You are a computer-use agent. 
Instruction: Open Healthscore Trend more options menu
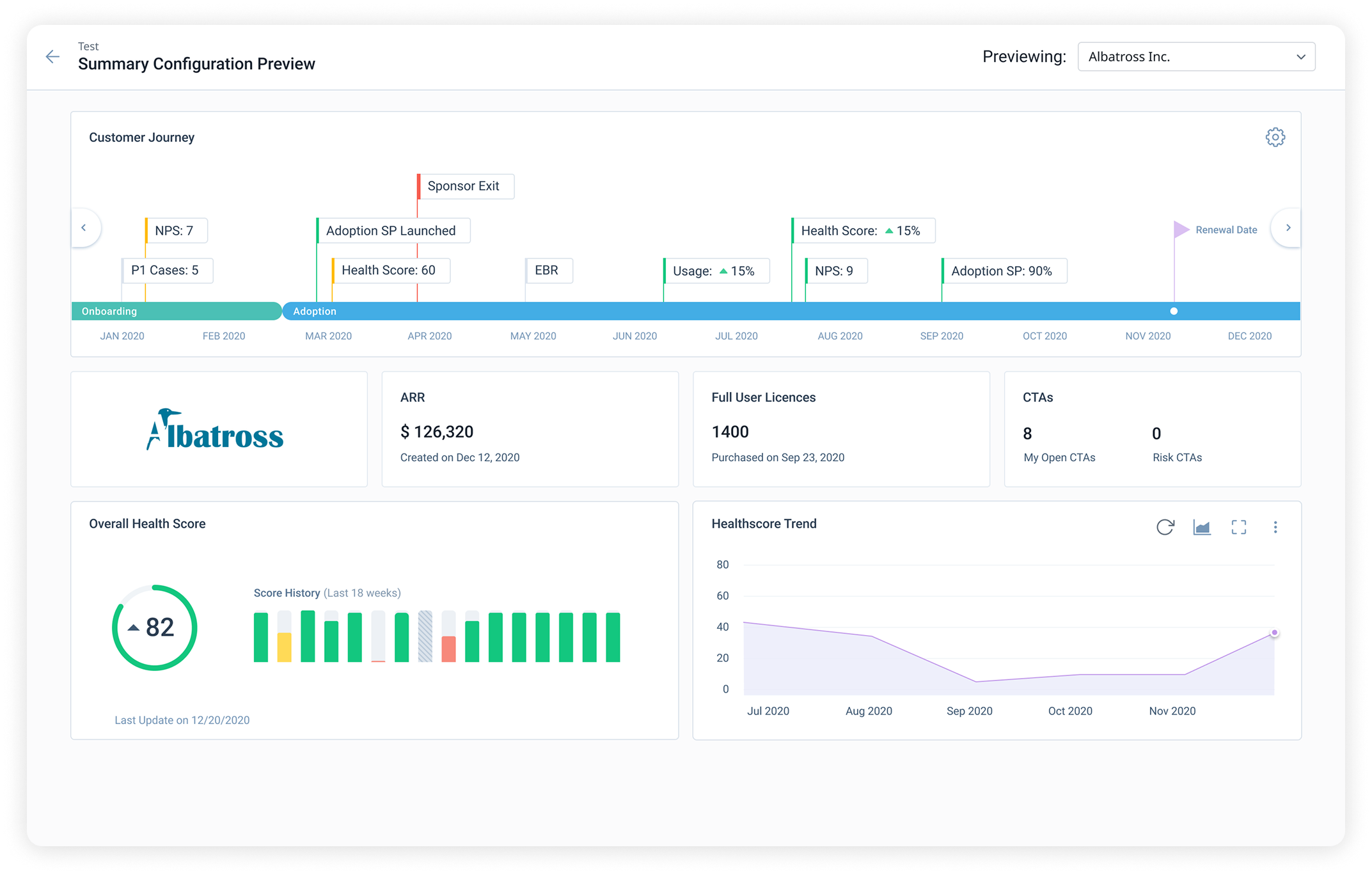pyautogui.click(x=1275, y=526)
